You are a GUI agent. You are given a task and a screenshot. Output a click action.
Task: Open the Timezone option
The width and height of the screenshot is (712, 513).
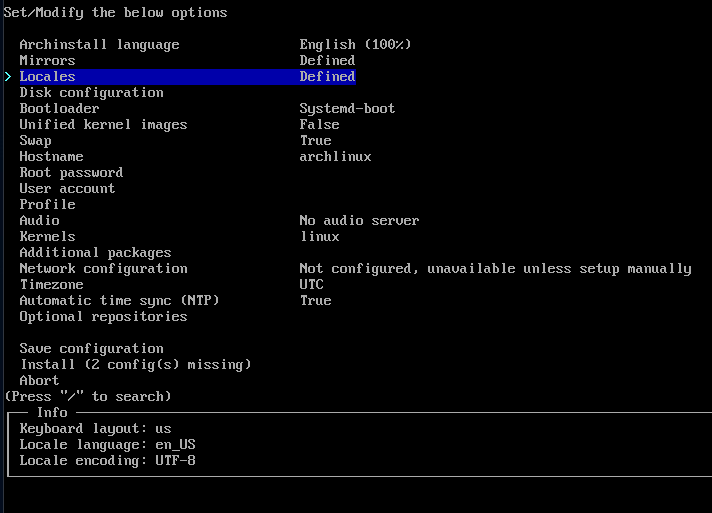tap(51, 285)
